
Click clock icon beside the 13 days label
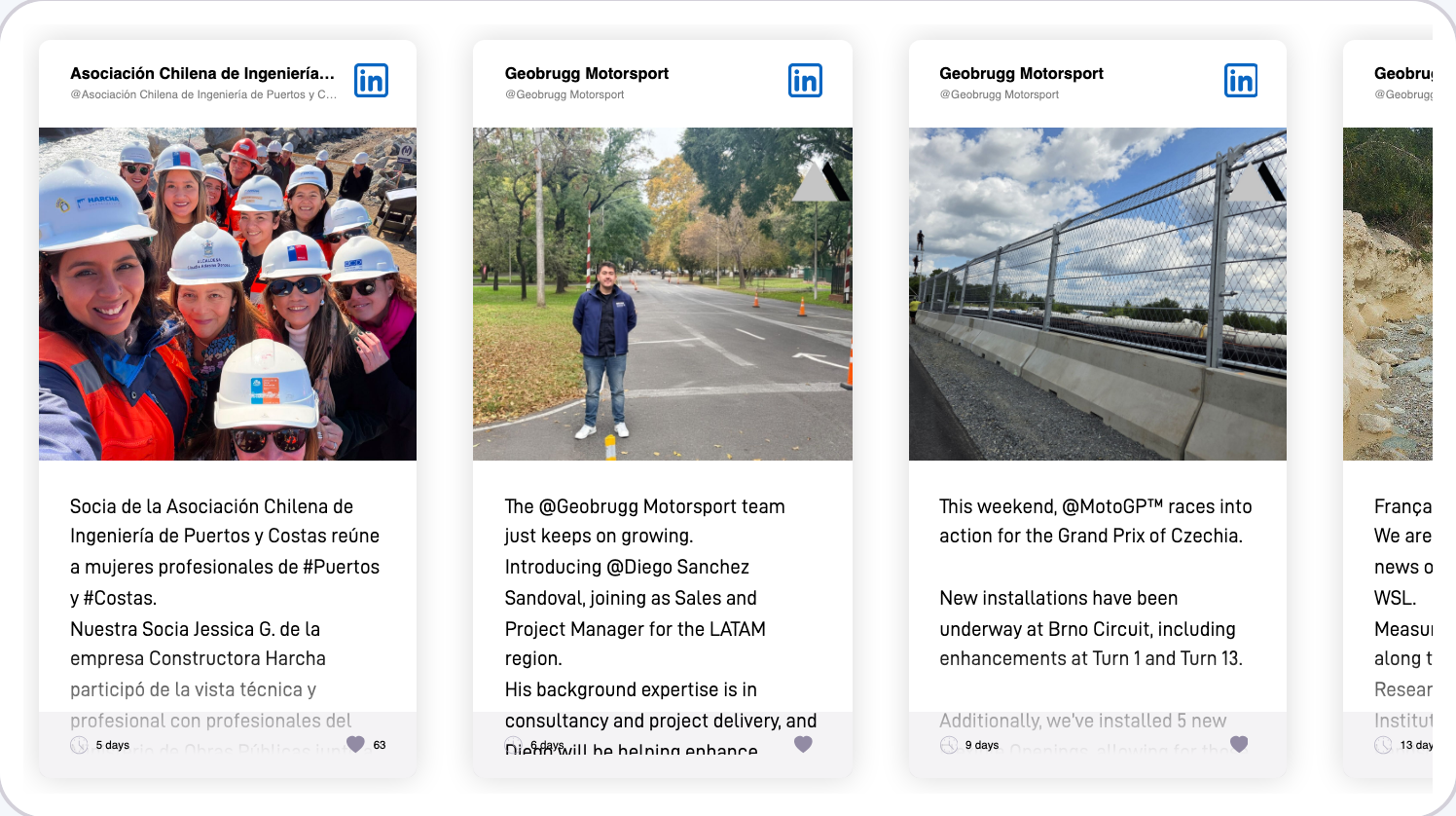pyautogui.click(x=1383, y=745)
